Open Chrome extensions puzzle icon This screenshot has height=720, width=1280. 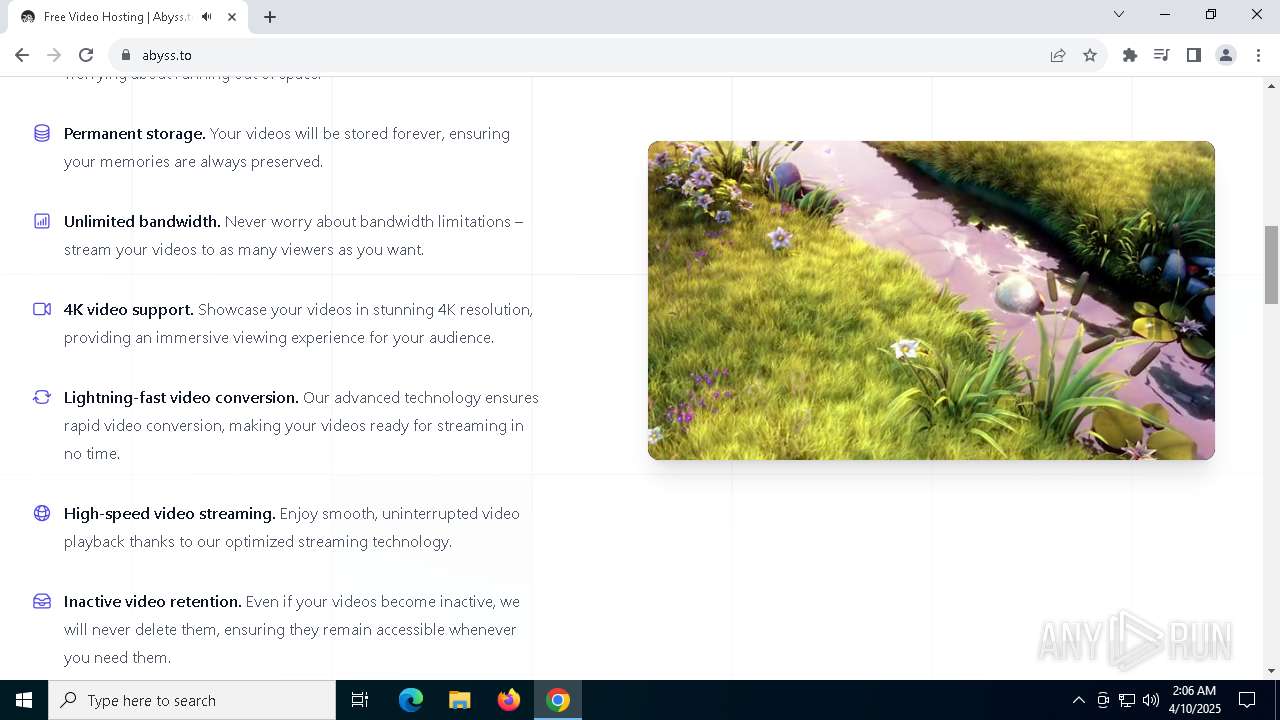point(1130,55)
